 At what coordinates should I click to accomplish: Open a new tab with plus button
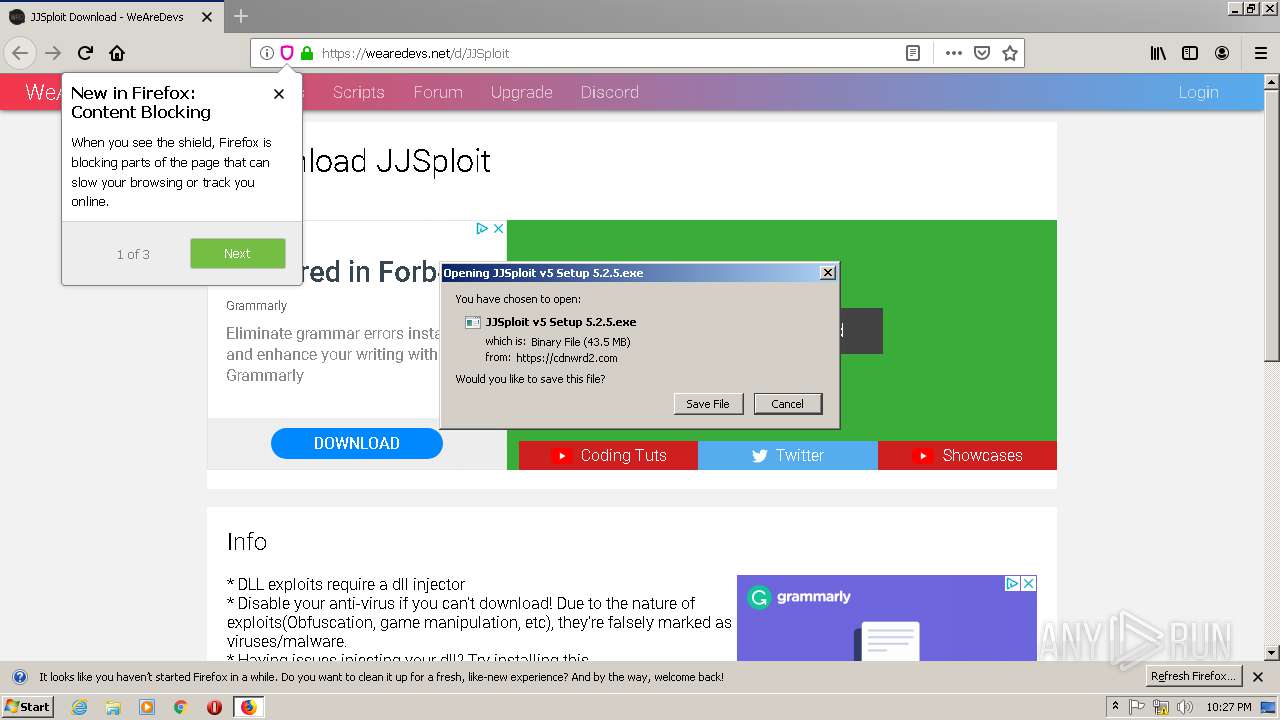(x=241, y=16)
